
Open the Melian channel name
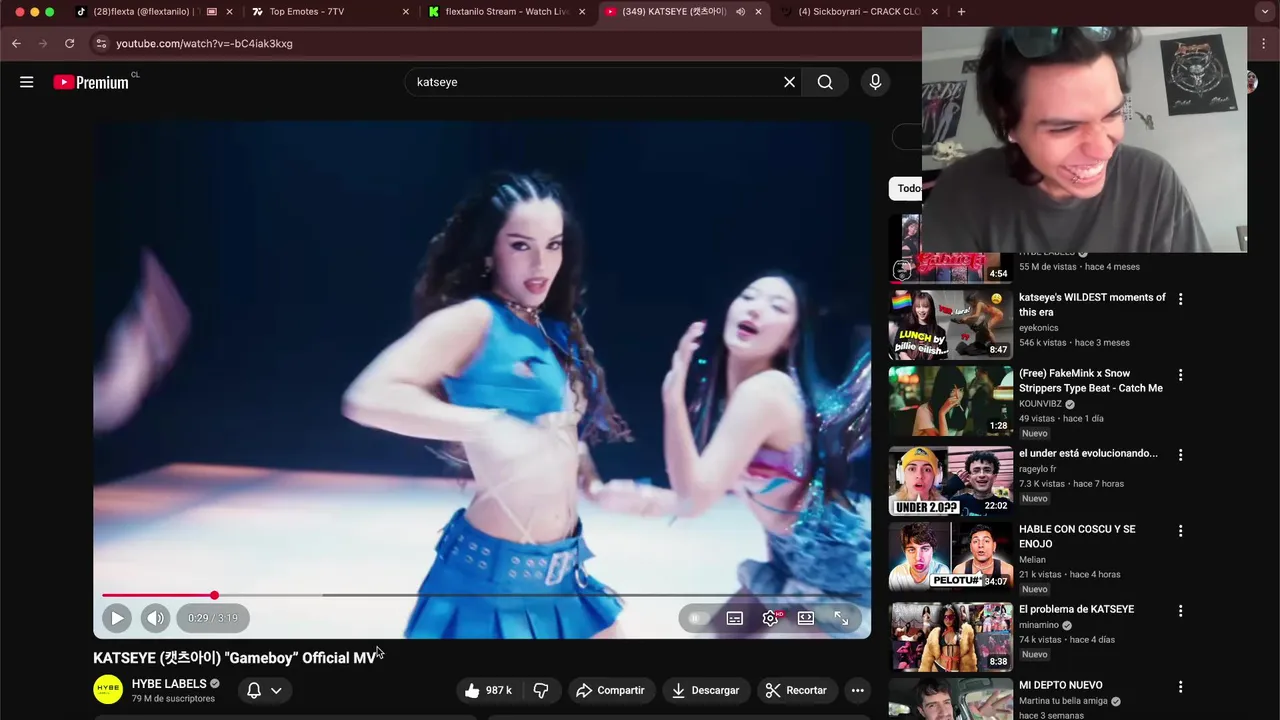click(1032, 560)
